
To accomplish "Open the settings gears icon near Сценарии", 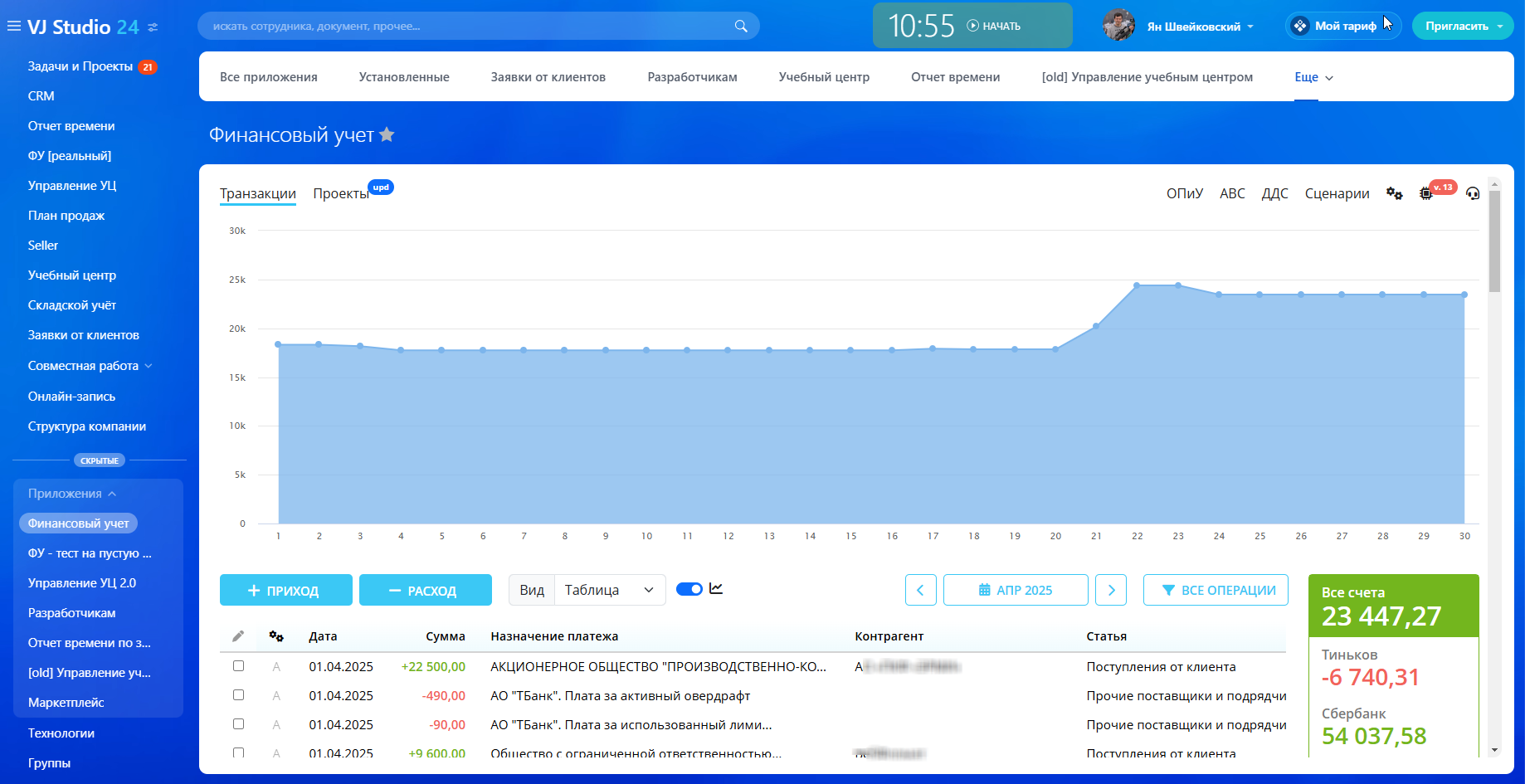I will coord(1394,193).
